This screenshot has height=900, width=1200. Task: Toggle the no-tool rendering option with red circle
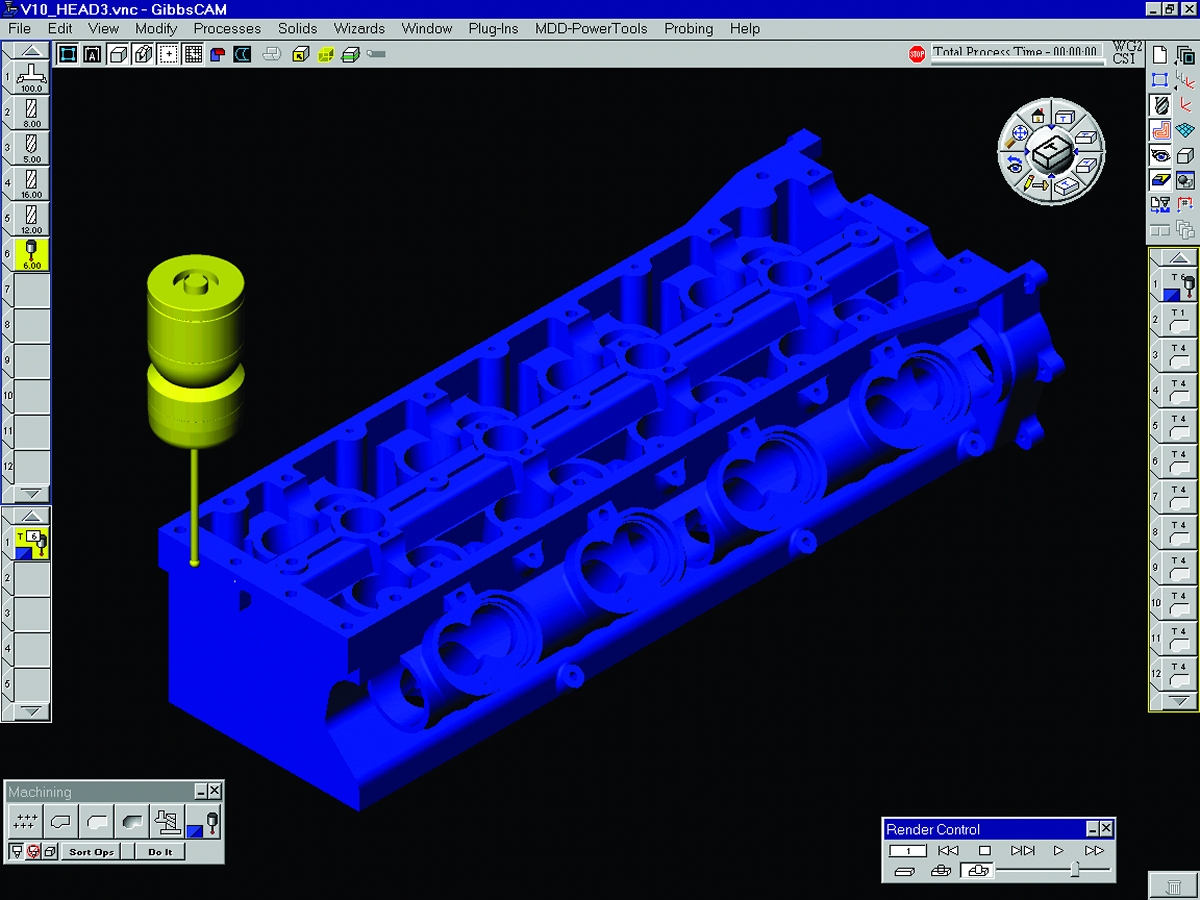[x=32, y=852]
